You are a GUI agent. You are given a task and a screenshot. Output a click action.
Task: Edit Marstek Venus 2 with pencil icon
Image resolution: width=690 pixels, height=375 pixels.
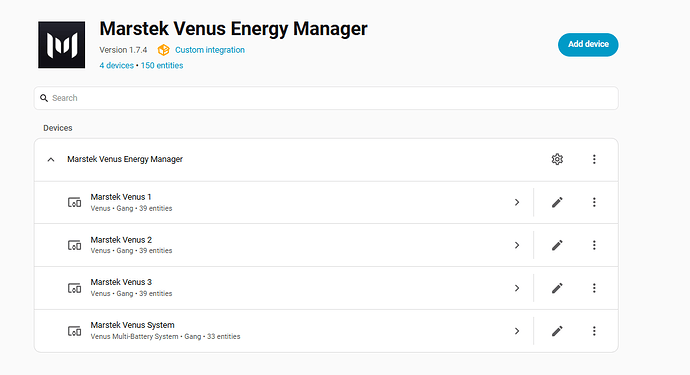coord(557,245)
